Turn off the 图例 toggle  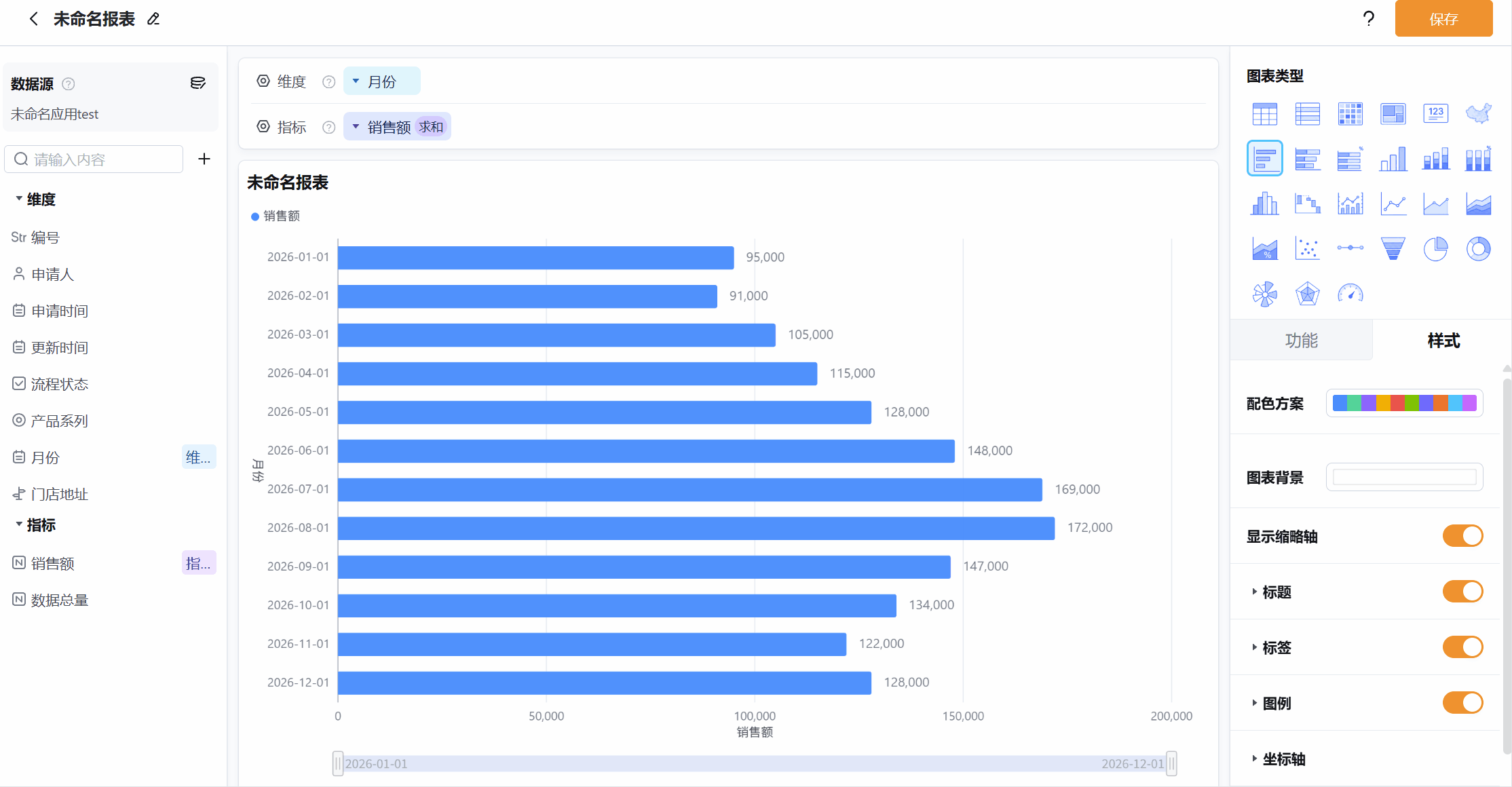(x=1462, y=703)
